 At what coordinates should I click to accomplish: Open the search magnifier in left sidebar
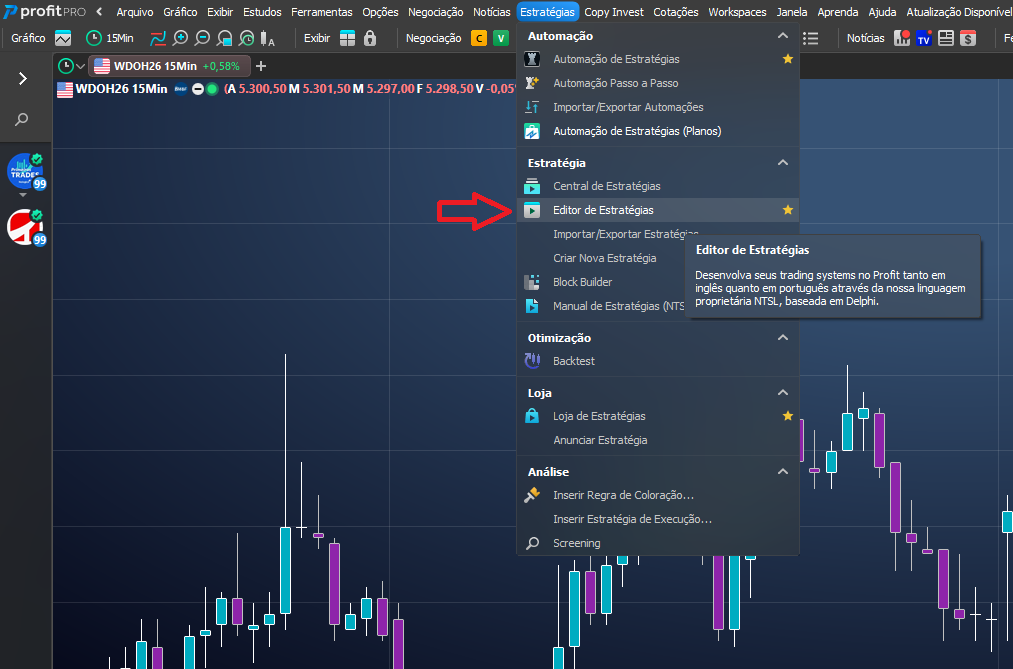click(22, 120)
